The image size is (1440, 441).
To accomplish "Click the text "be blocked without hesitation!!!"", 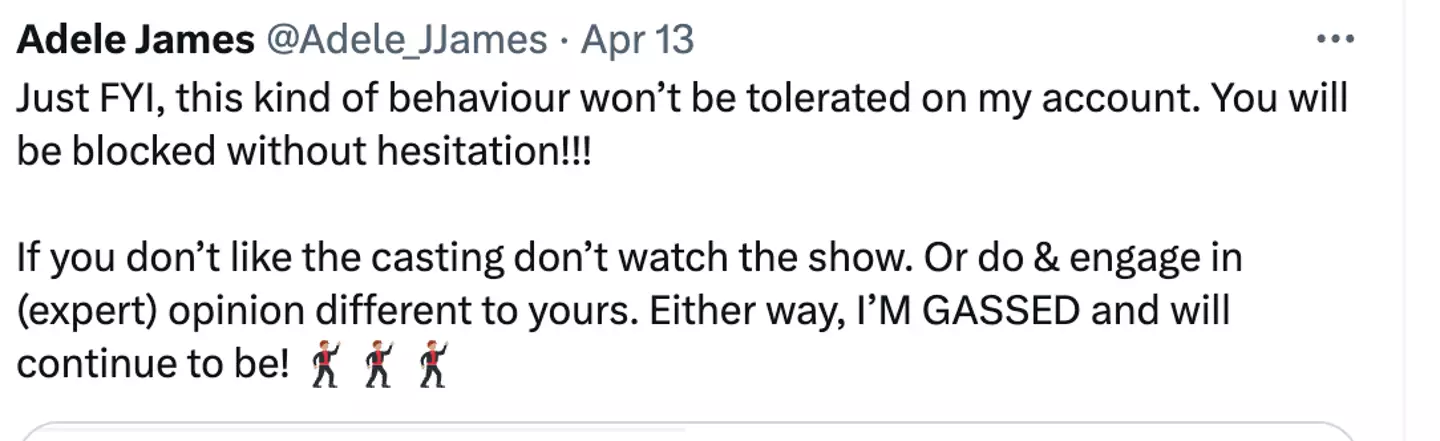I will click(304, 151).
